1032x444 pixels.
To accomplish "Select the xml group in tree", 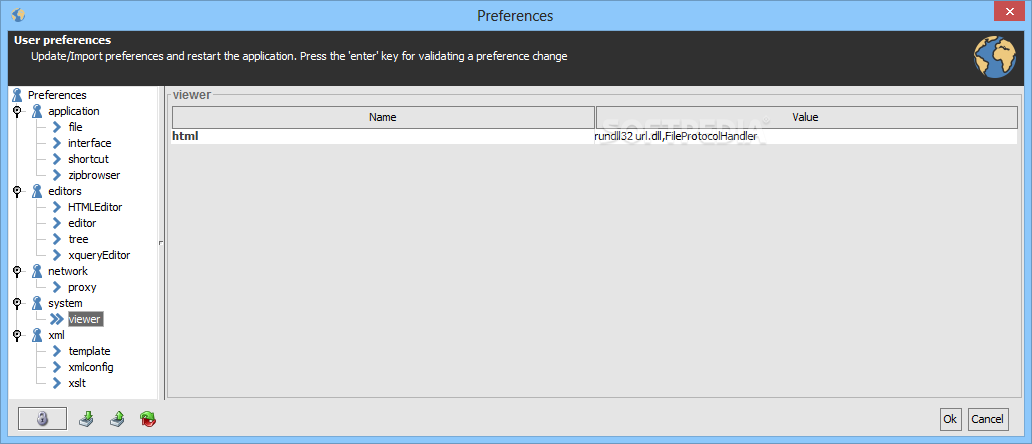I will coord(56,335).
